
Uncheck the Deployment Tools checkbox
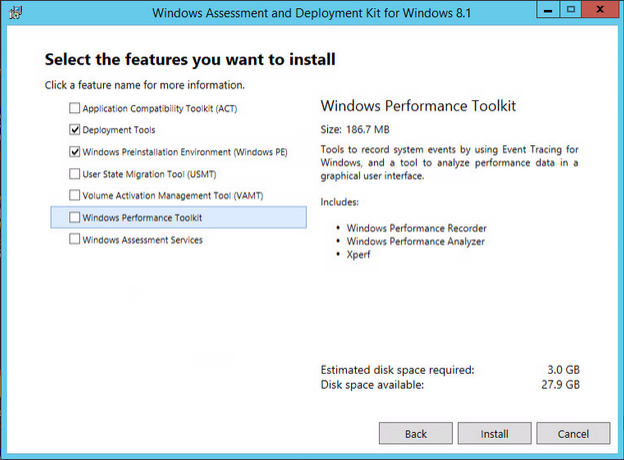click(74, 129)
